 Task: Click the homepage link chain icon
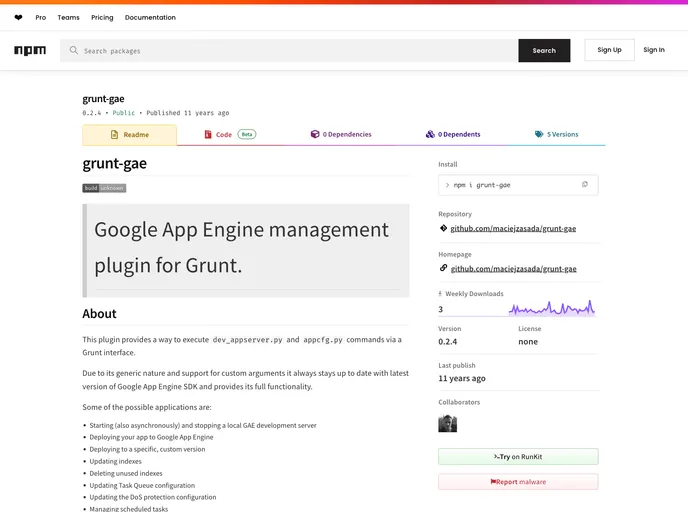click(443, 268)
